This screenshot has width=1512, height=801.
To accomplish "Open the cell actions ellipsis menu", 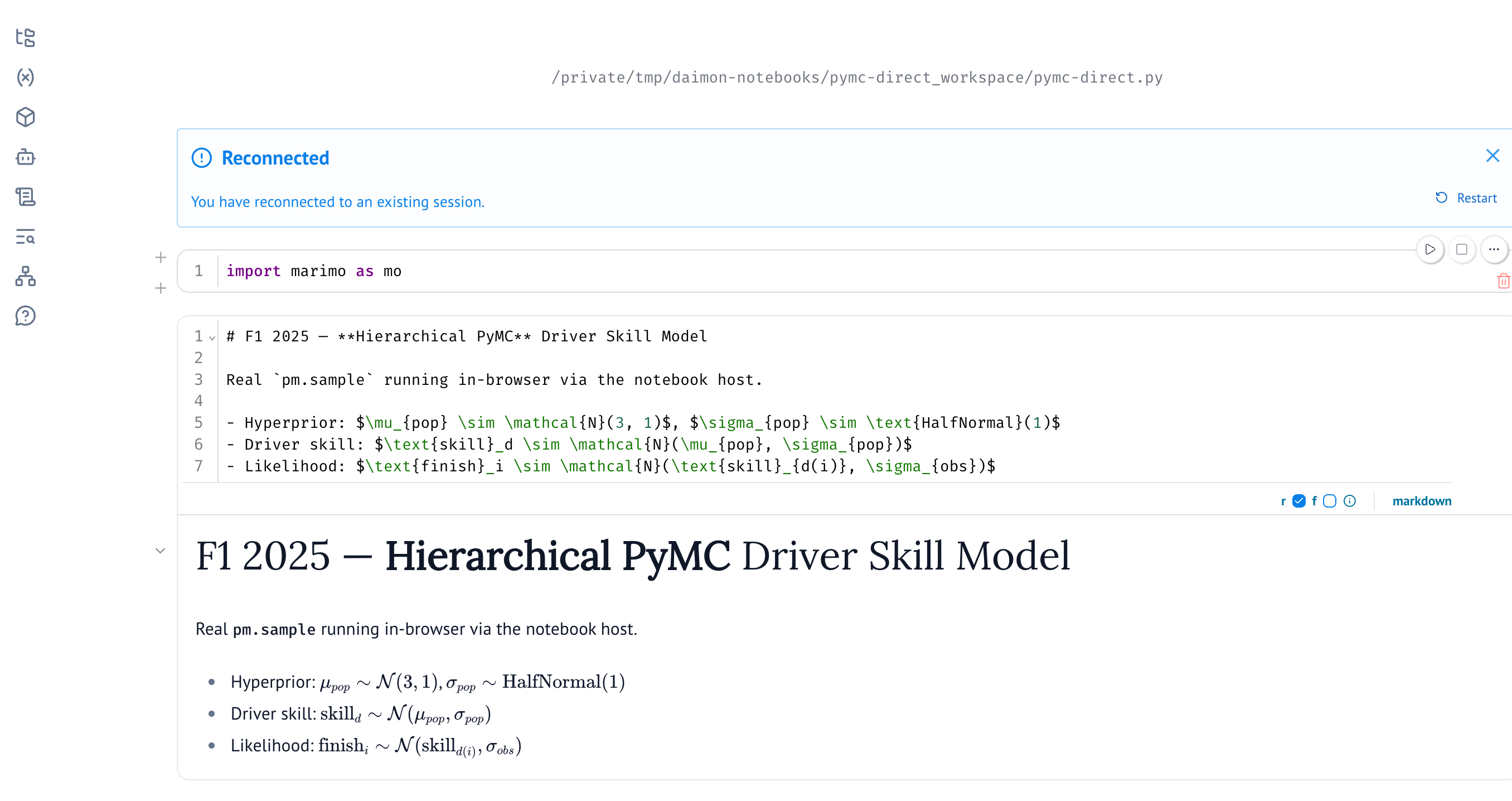I will point(1494,249).
